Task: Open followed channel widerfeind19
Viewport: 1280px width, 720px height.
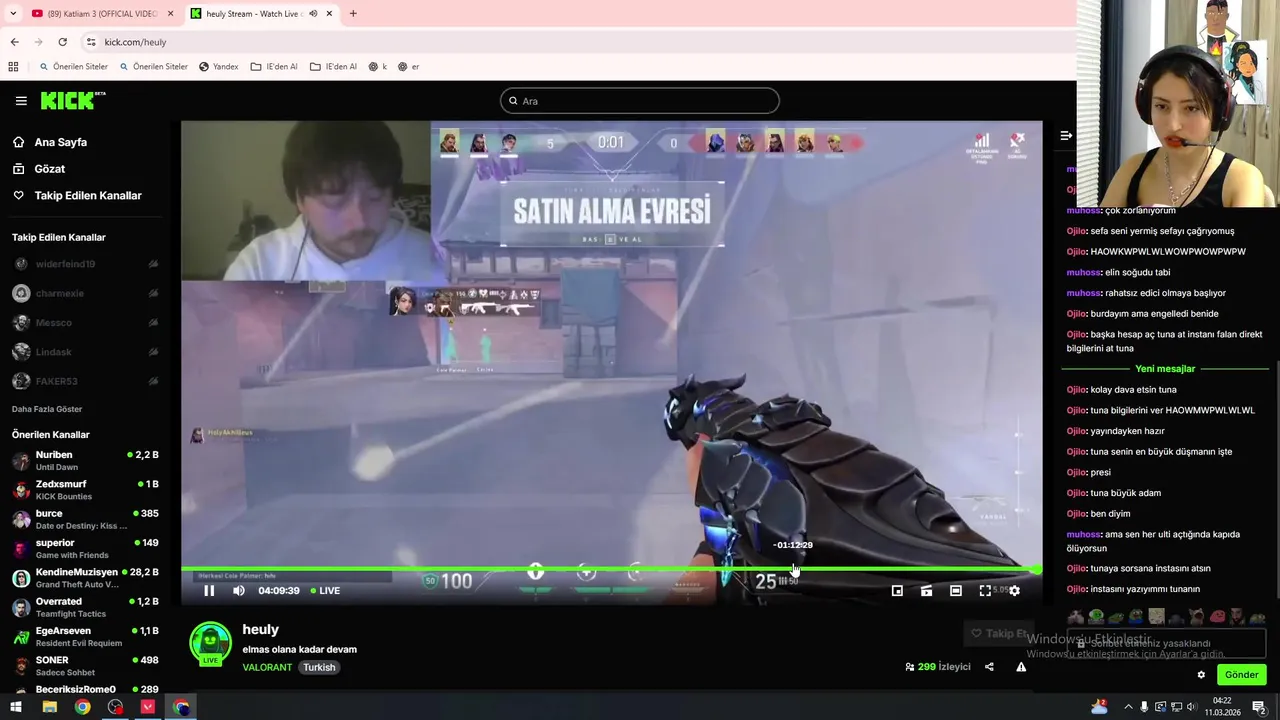Action: [x=85, y=264]
